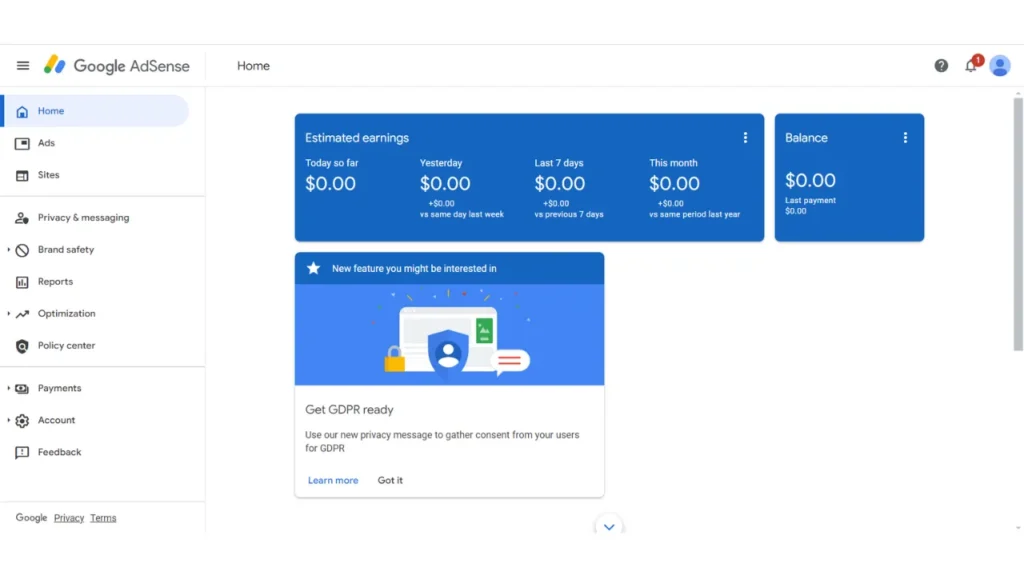Click the Learn more link
The width and height of the screenshot is (1024, 576).
pyautogui.click(x=333, y=481)
